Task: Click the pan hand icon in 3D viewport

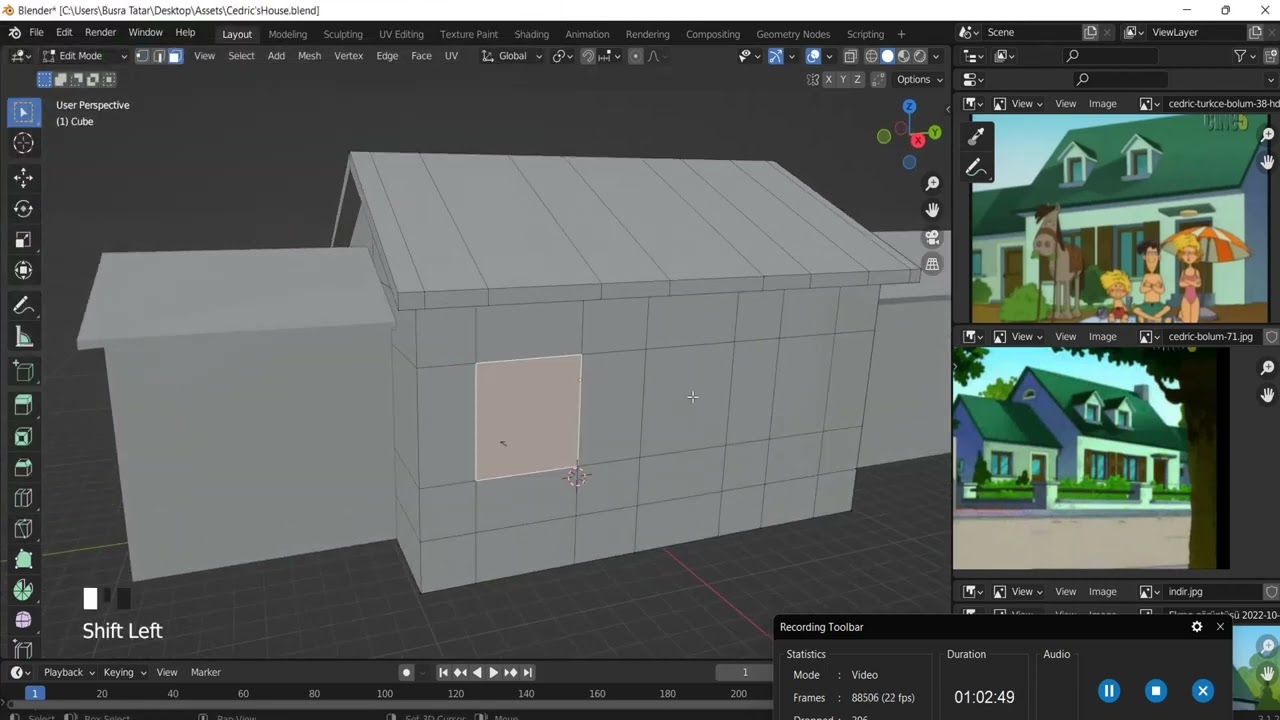Action: pyautogui.click(x=932, y=210)
